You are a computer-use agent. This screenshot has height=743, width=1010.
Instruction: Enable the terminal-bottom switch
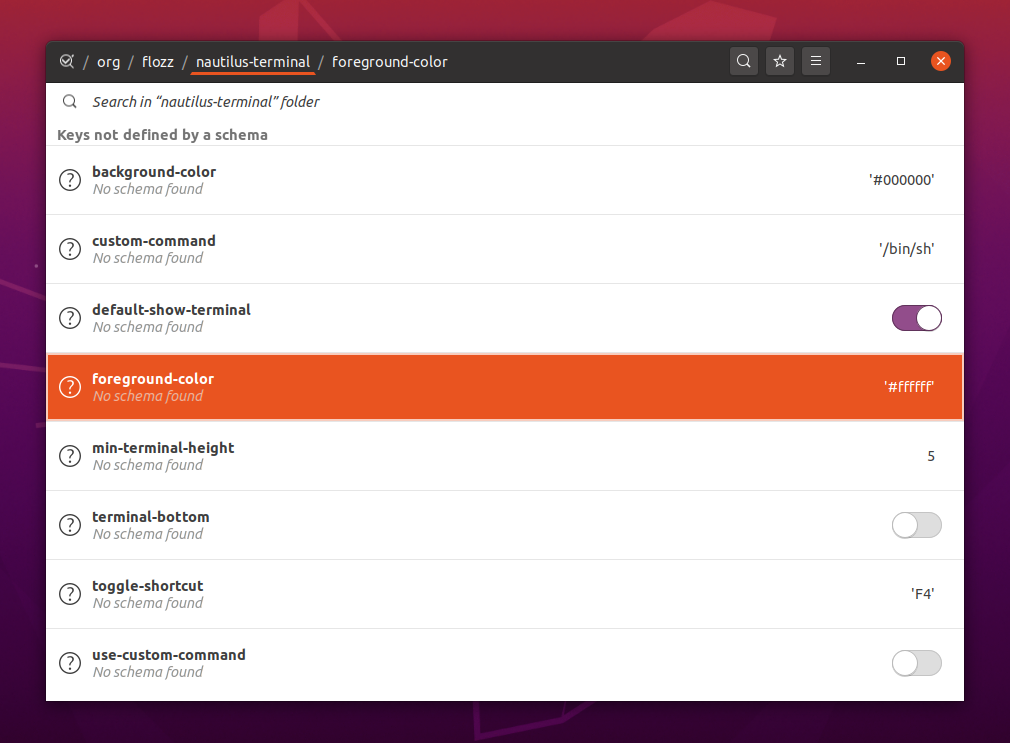point(916,525)
